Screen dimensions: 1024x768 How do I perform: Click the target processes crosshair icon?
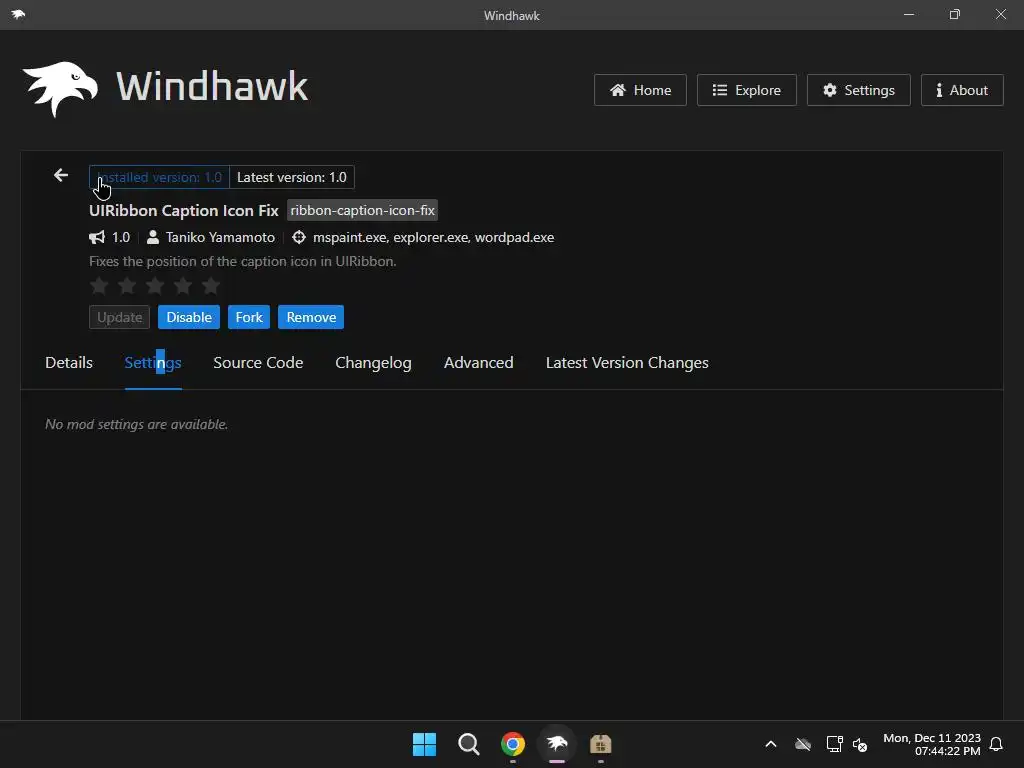(x=298, y=237)
